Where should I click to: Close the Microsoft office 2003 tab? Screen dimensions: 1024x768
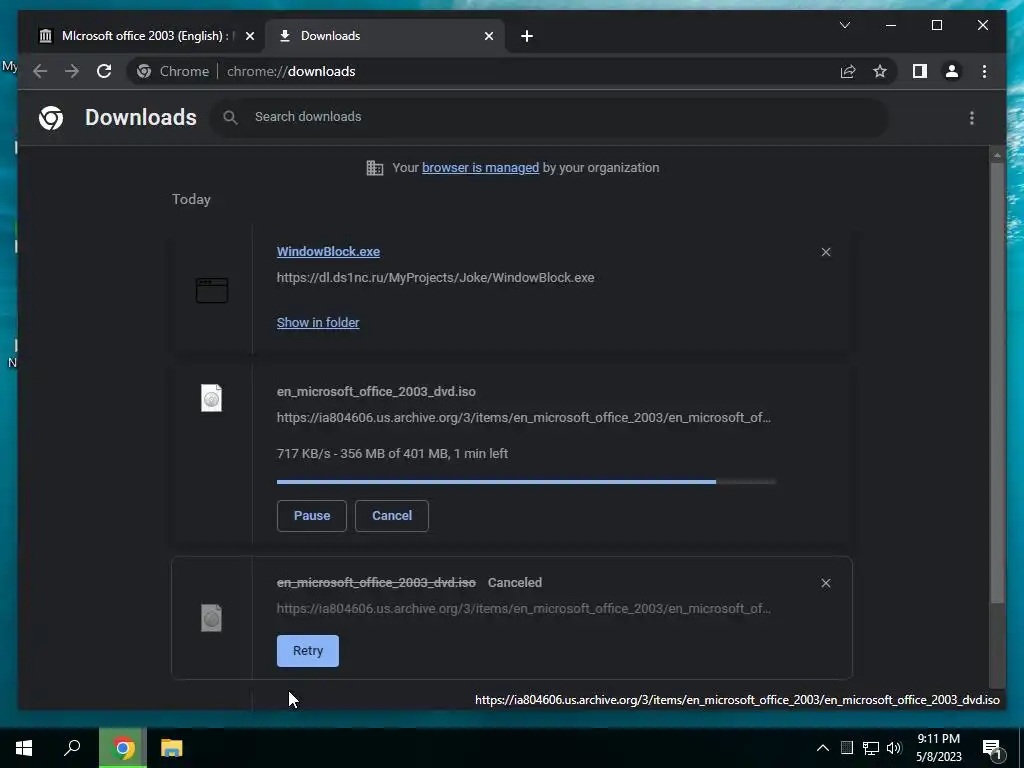tap(249, 36)
